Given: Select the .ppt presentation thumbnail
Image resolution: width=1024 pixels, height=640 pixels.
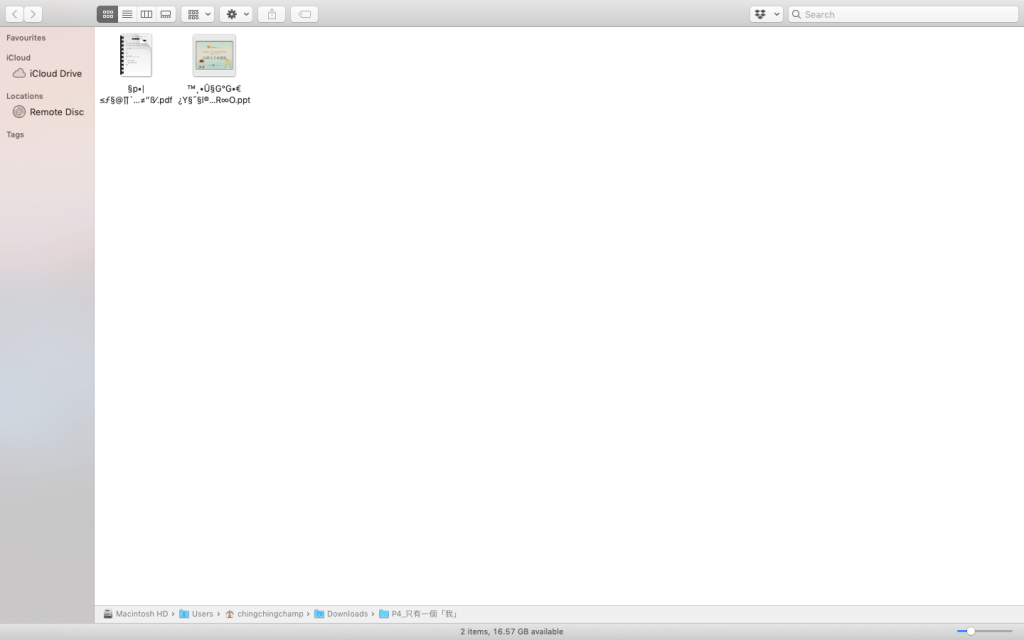Looking at the screenshot, I should [214, 56].
